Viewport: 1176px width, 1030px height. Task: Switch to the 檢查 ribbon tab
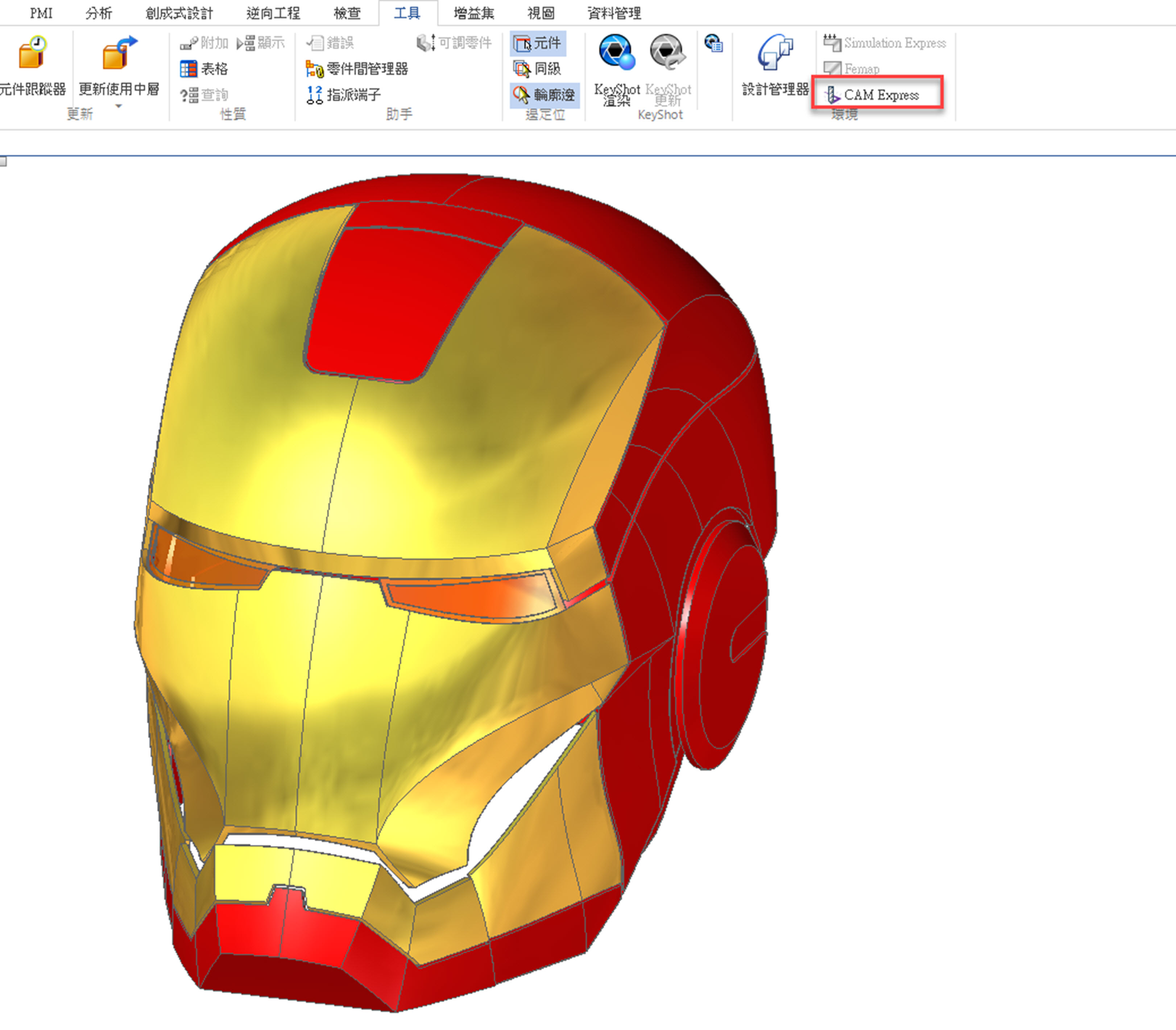[347, 13]
